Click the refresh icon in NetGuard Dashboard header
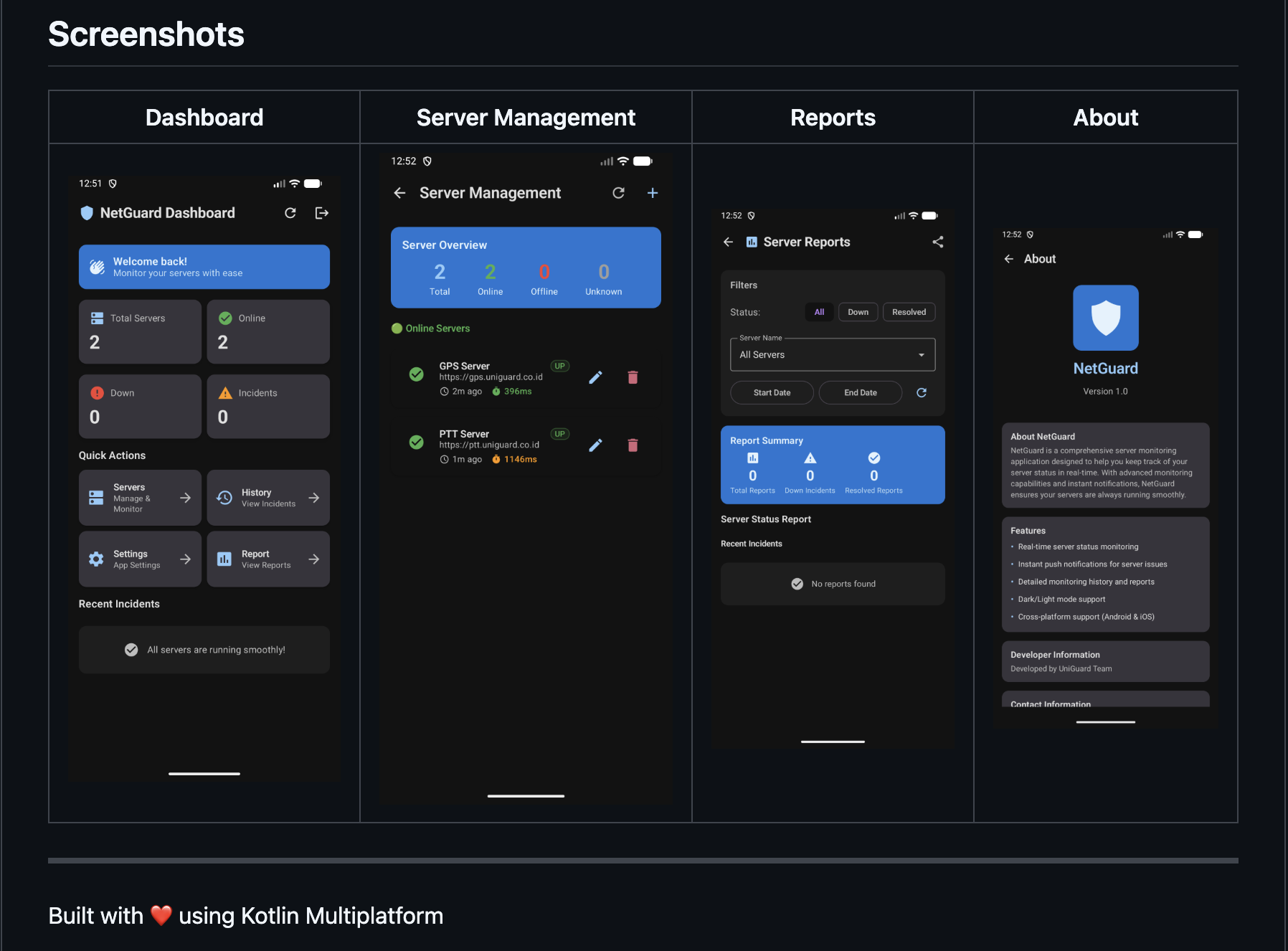The width and height of the screenshot is (1288, 951). pos(290,213)
